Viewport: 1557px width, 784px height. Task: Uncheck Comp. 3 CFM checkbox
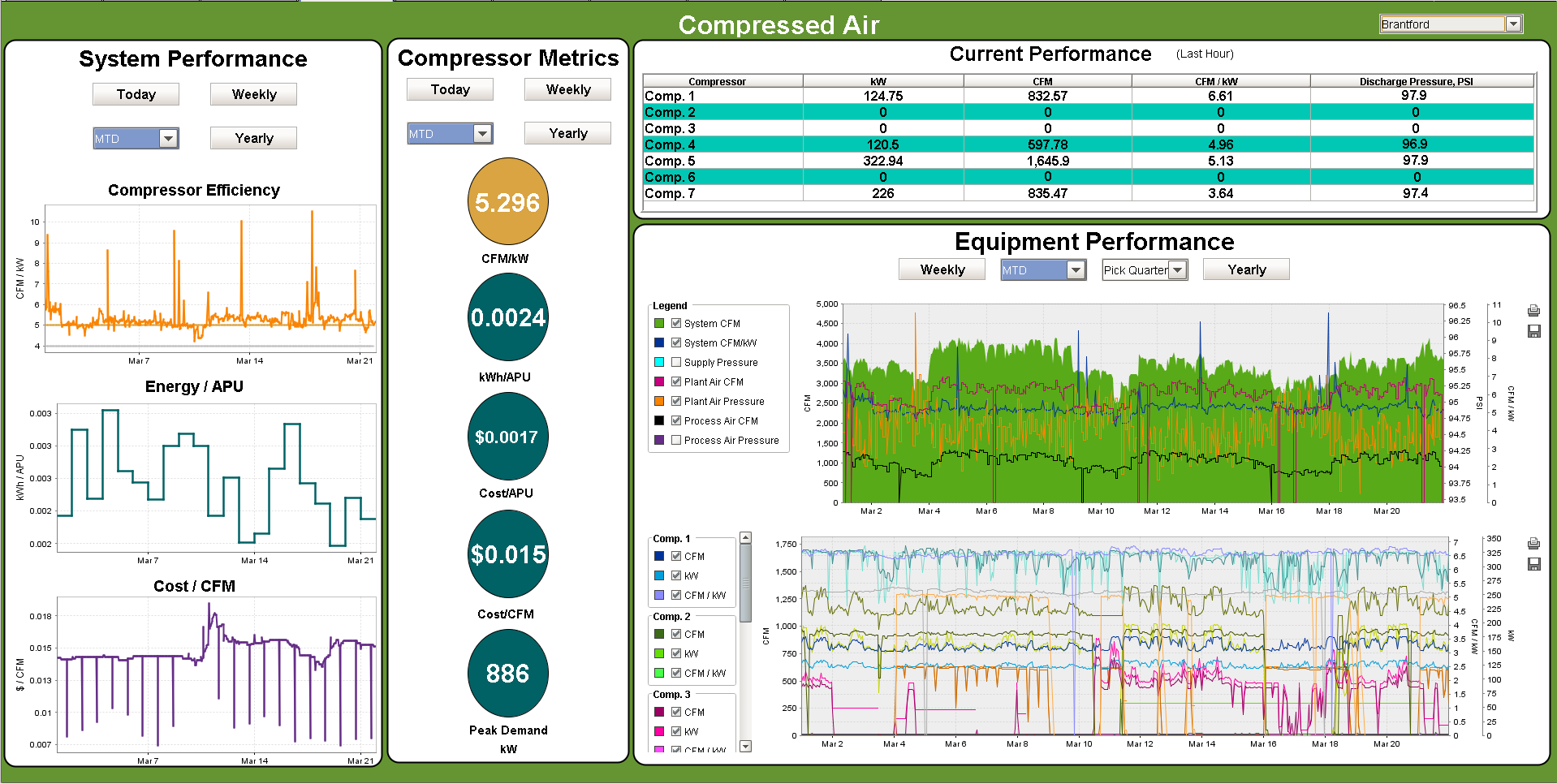tap(676, 712)
